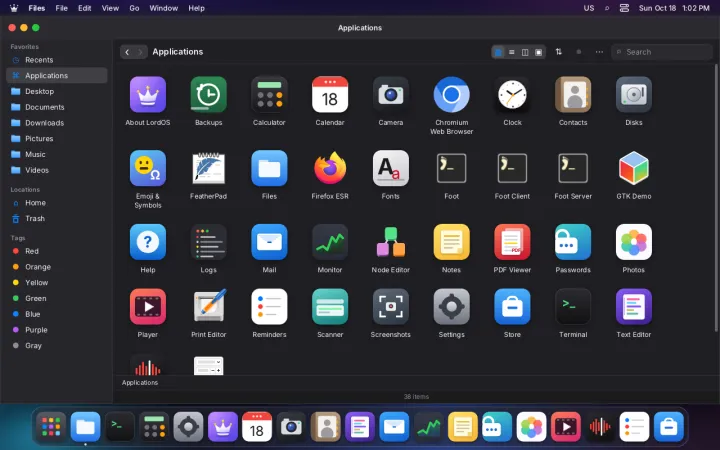Select the Purple tag
The image size is (720, 450).
(57, 329)
